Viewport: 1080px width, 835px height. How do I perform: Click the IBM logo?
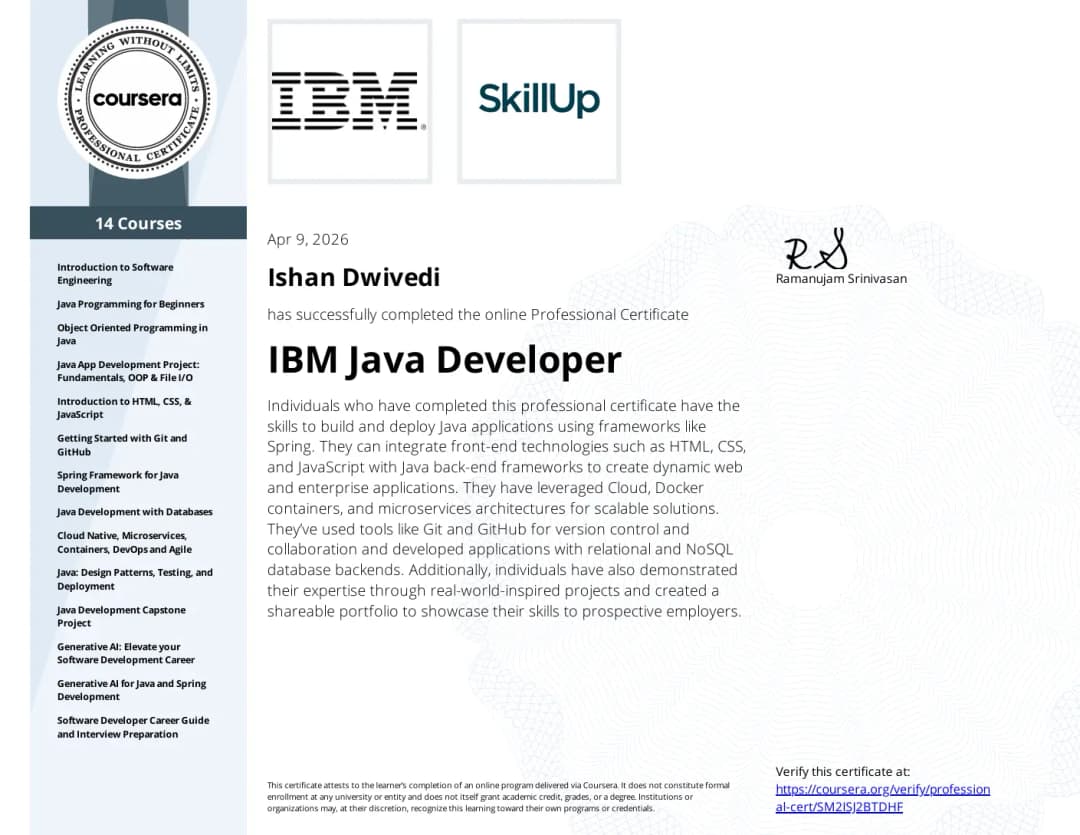point(349,101)
